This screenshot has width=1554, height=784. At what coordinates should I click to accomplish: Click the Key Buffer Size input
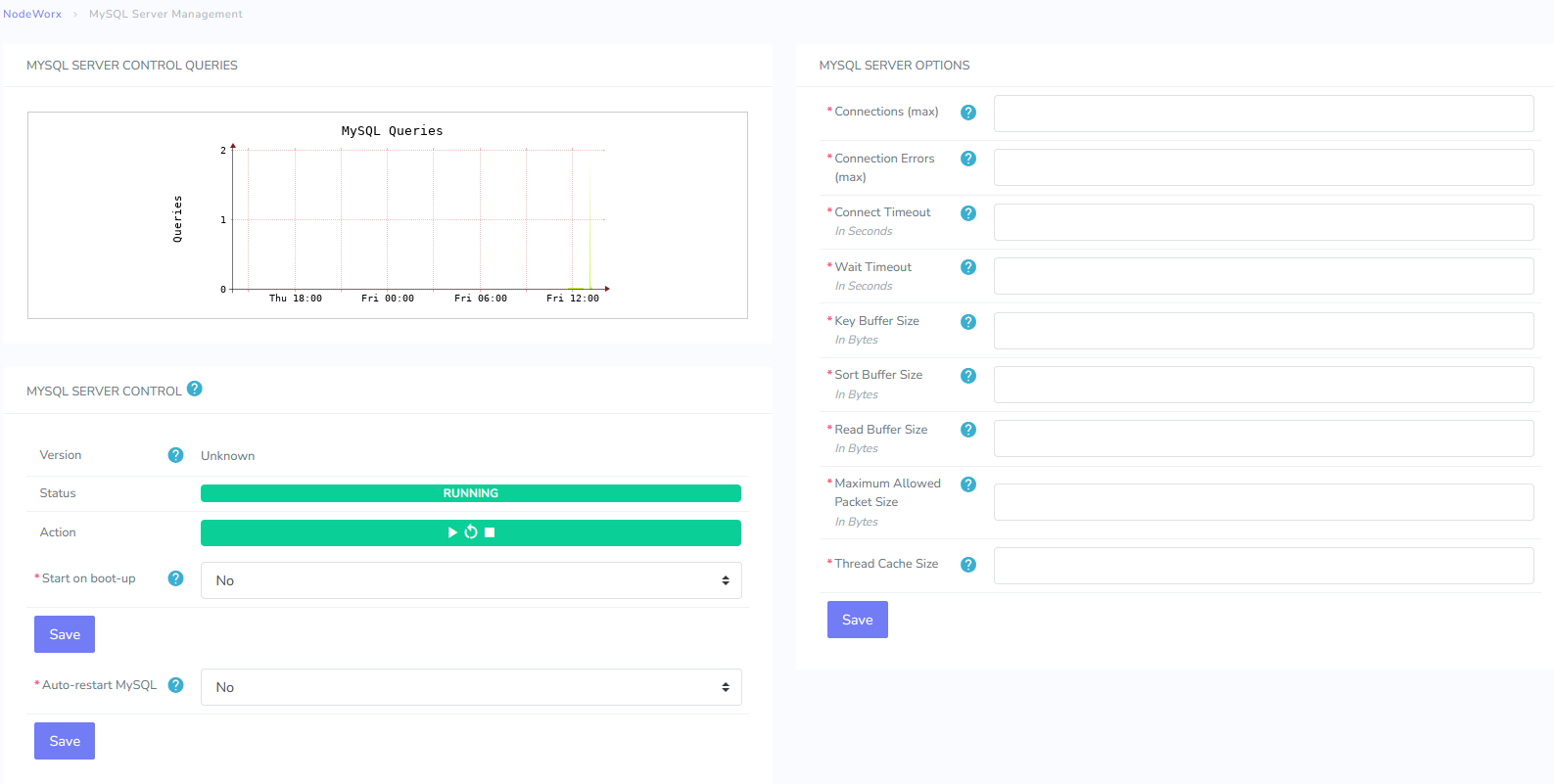(1264, 331)
